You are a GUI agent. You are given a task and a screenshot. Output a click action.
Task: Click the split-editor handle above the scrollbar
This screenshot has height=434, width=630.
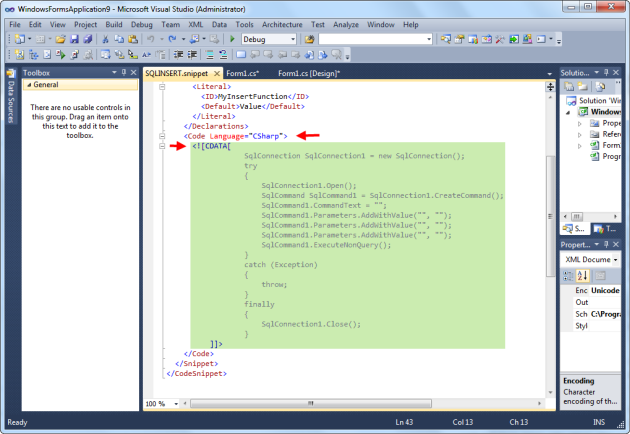550,87
